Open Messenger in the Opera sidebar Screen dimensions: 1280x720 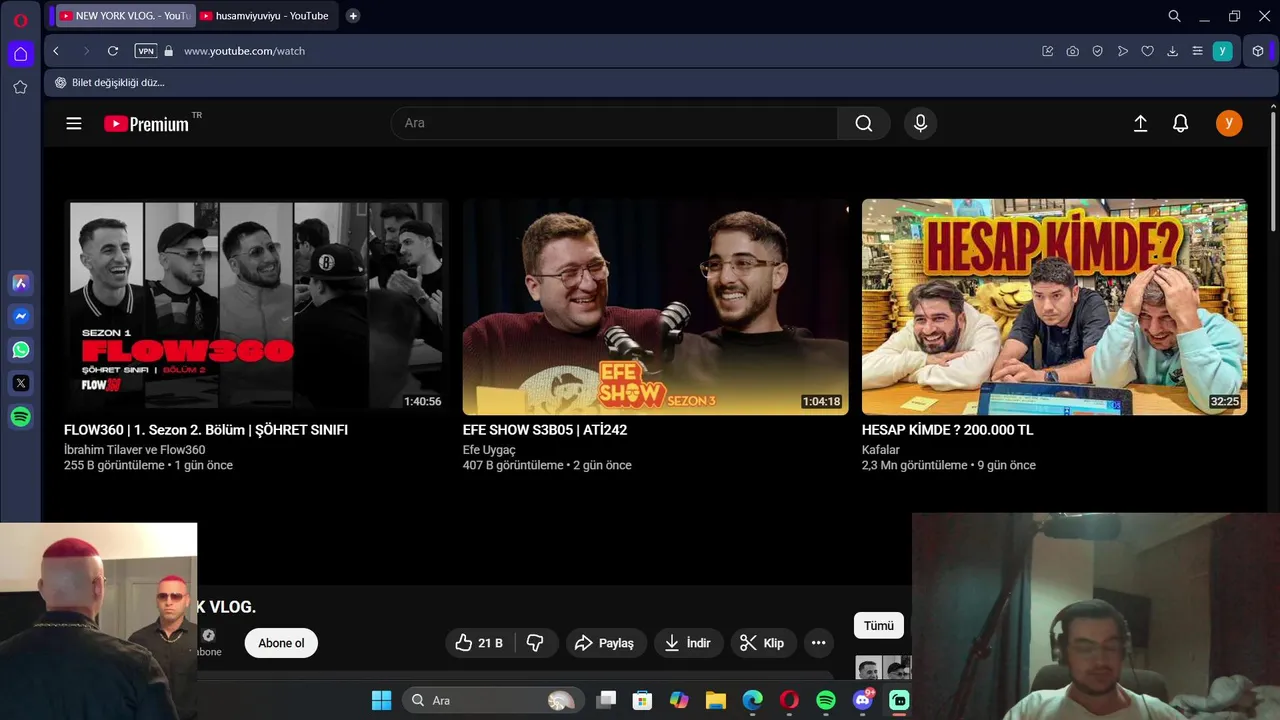point(20,316)
